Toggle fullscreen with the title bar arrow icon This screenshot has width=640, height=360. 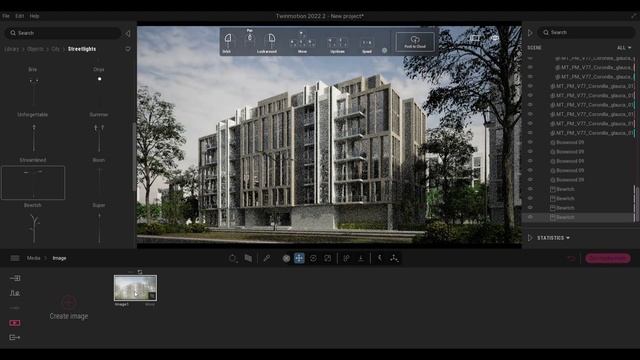pos(634,16)
